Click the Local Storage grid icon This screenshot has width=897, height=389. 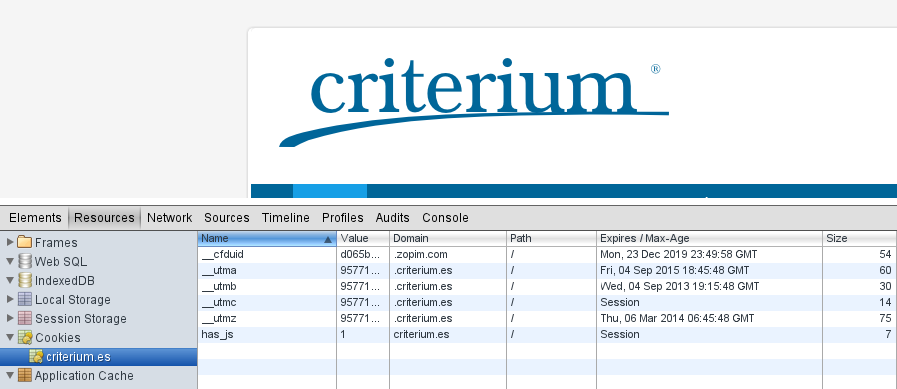coord(25,299)
